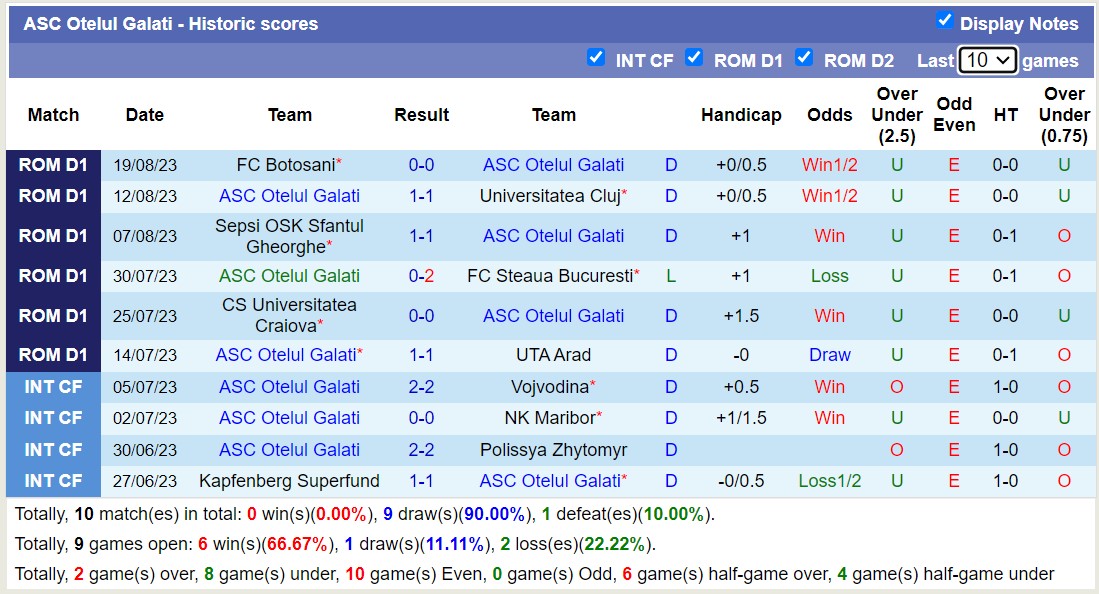Click the NK Maribor team name
The image size is (1099, 594).
pyautogui.click(x=550, y=418)
